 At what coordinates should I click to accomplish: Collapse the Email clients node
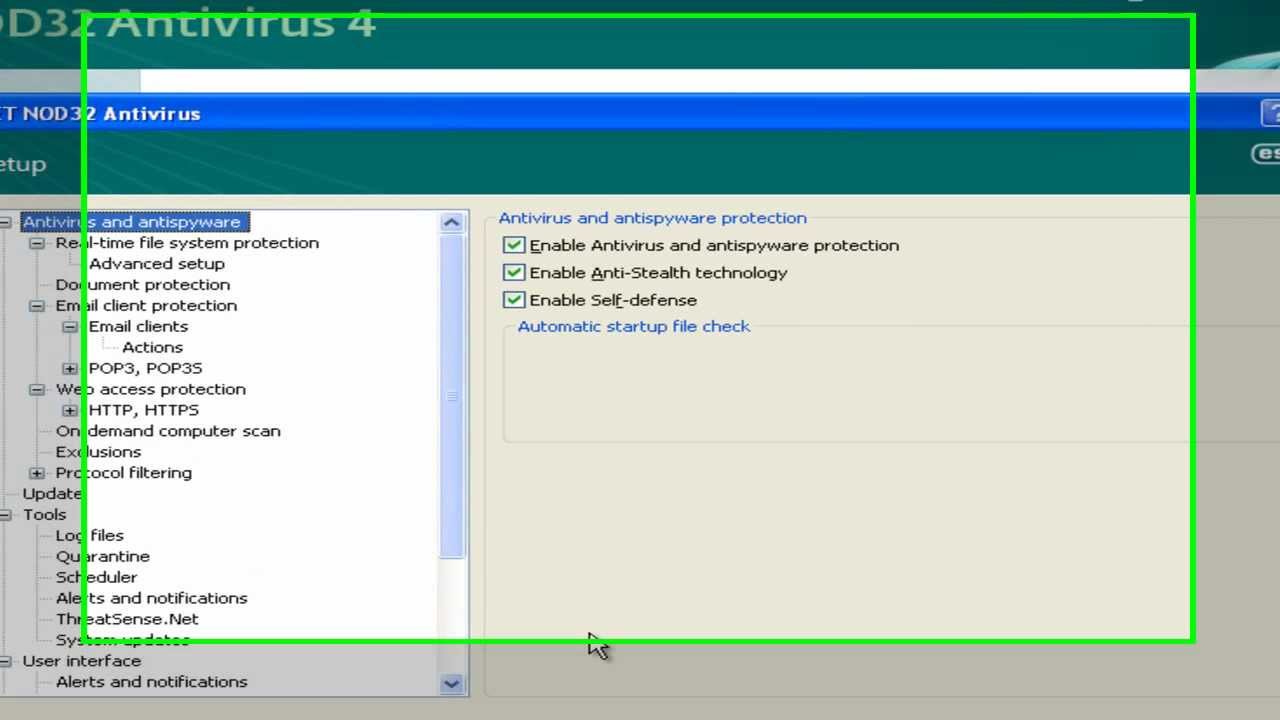point(69,327)
